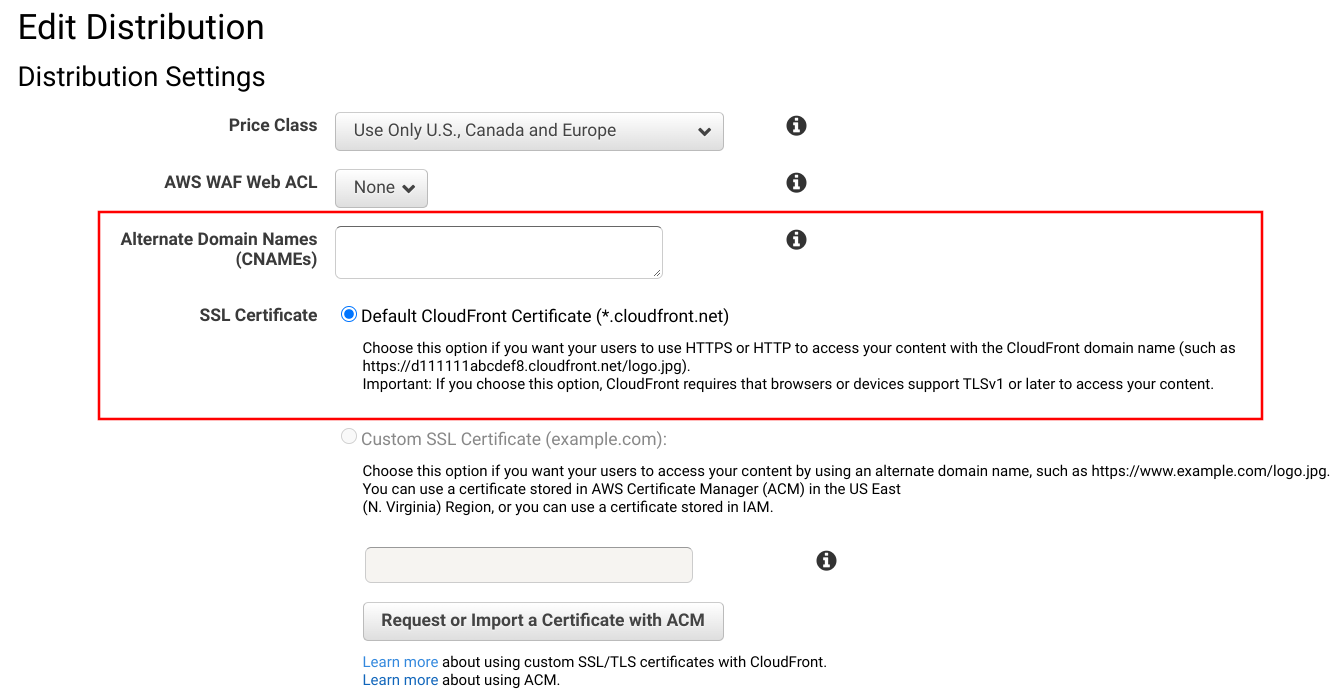Click the Custom SSL Certificate (example.com) label

tap(513, 439)
